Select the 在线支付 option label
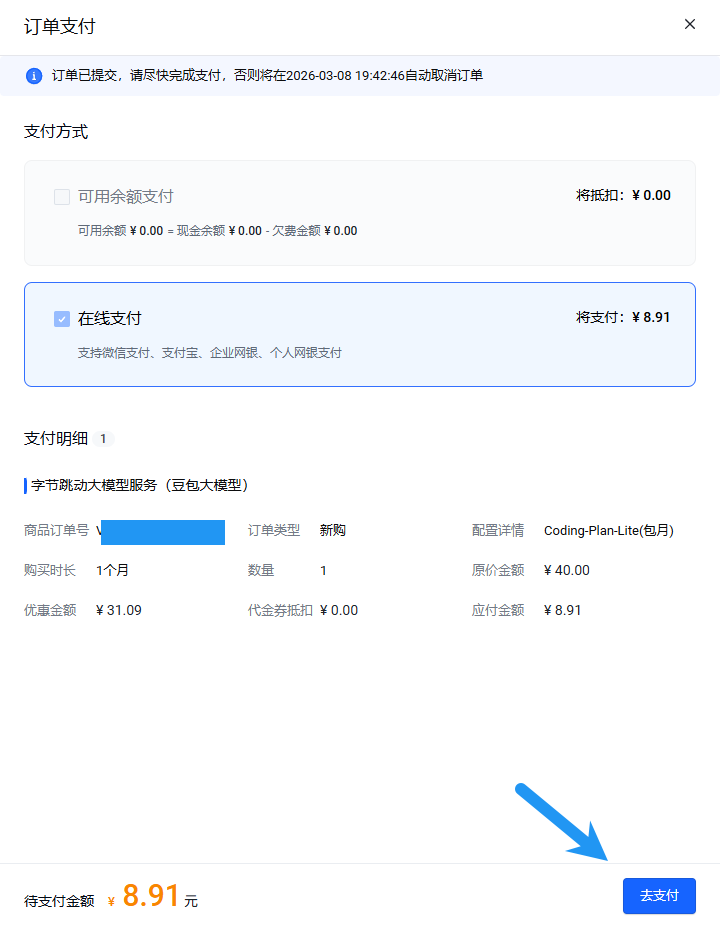Image resolution: width=720 pixels, height=927 pixels. (110, 319)
